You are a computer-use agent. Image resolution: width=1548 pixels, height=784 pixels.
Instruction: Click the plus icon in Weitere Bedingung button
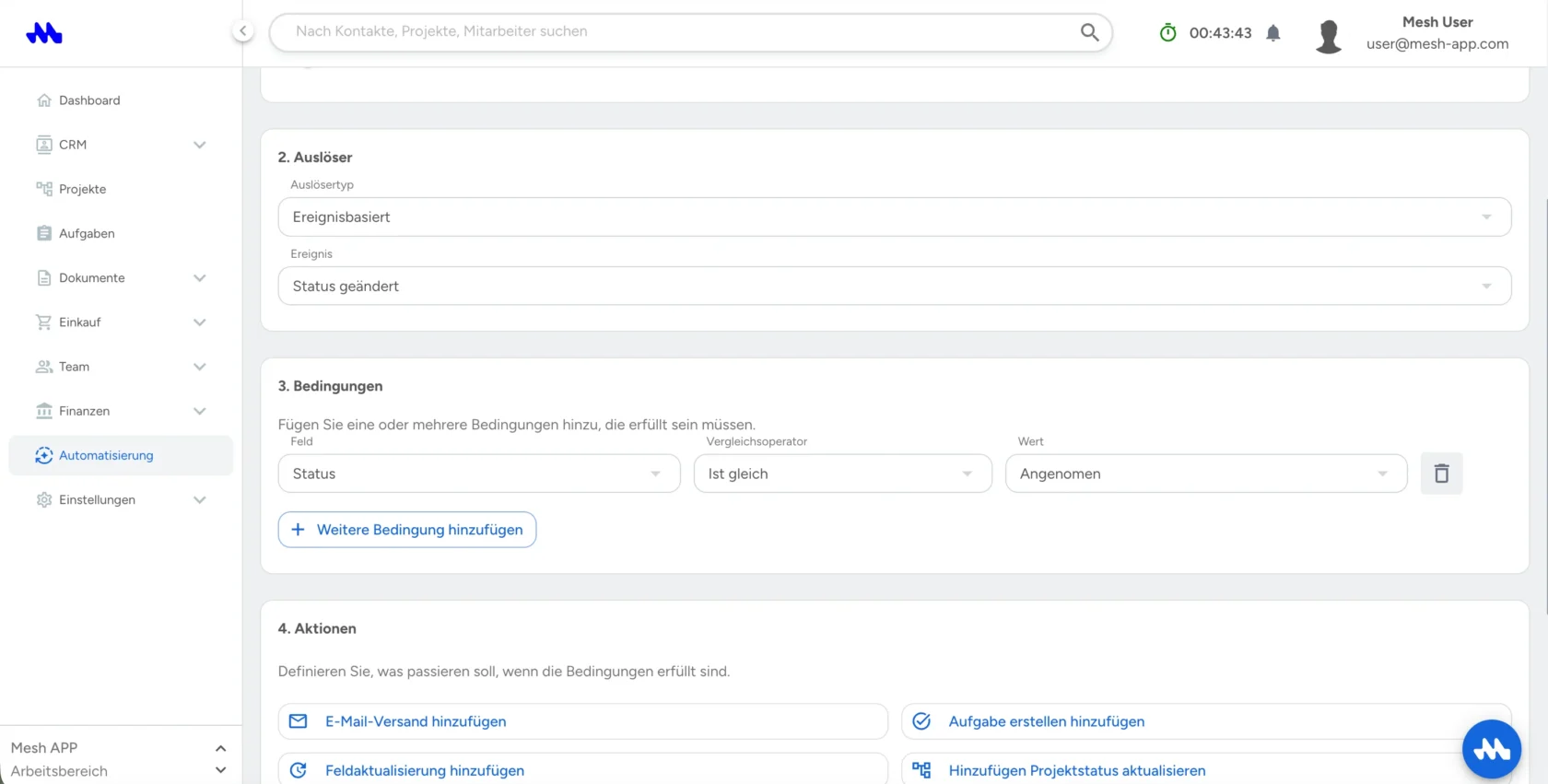pos(298,530)
